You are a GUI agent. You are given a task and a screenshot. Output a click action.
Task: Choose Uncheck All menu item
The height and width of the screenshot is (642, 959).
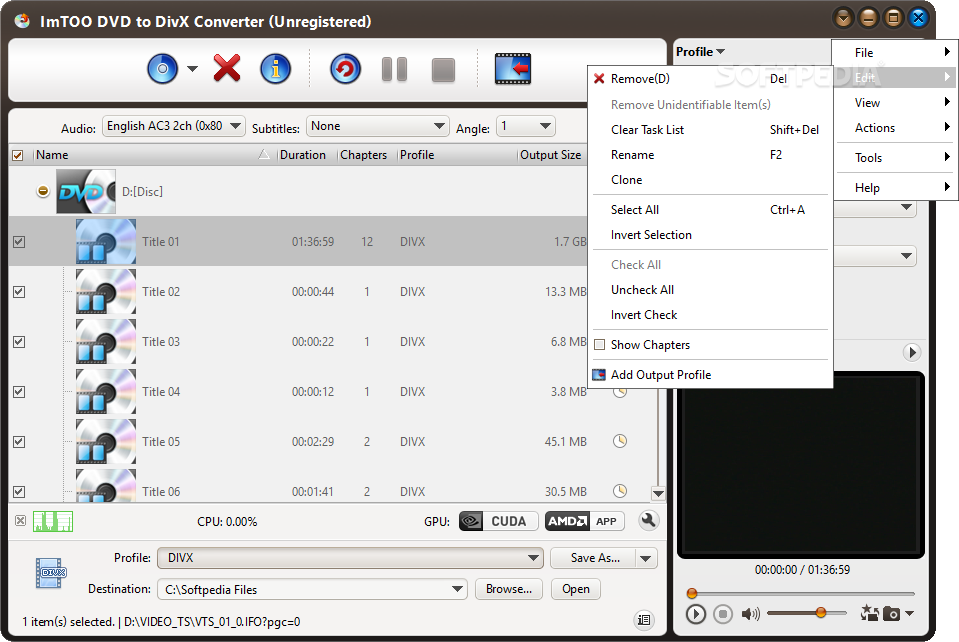(x=710, y=290)
